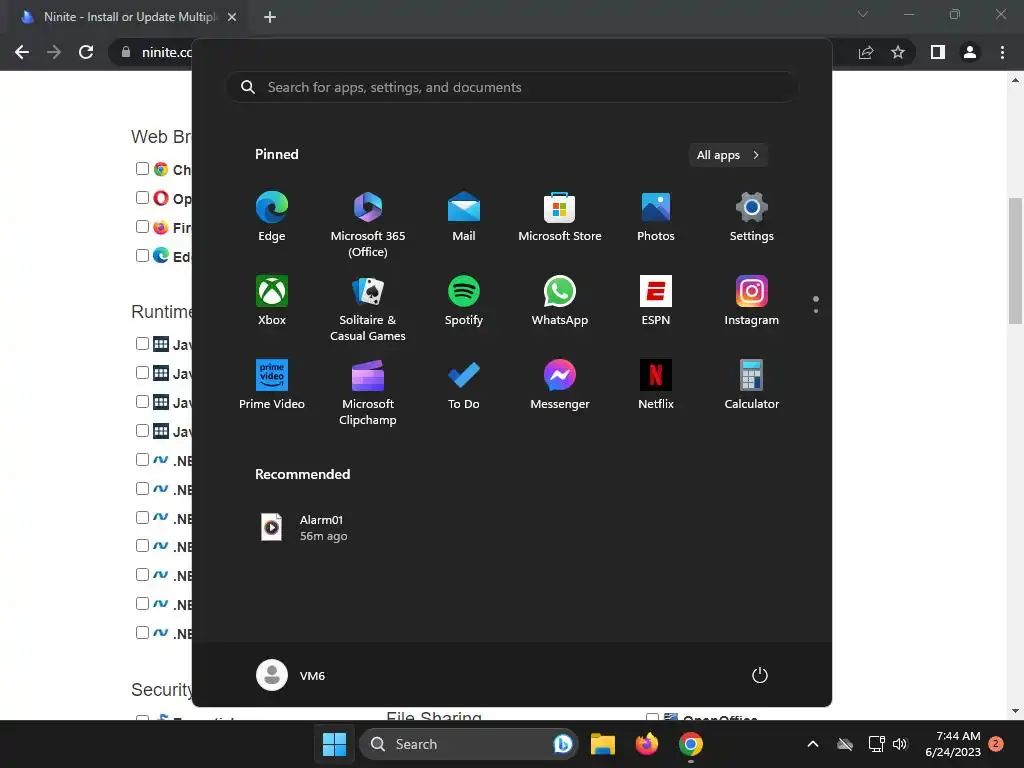The width and height of the screenshot is (1024, 768).
Task: Launch the Xbox app
Action: pyautogui.click(x=272, y=300)
